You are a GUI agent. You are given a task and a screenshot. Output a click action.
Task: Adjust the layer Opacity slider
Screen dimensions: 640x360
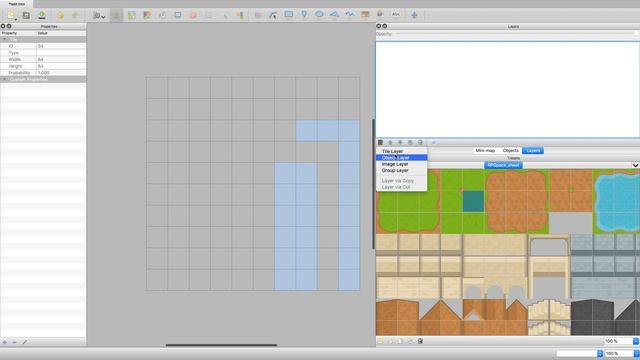pos(516,34)
